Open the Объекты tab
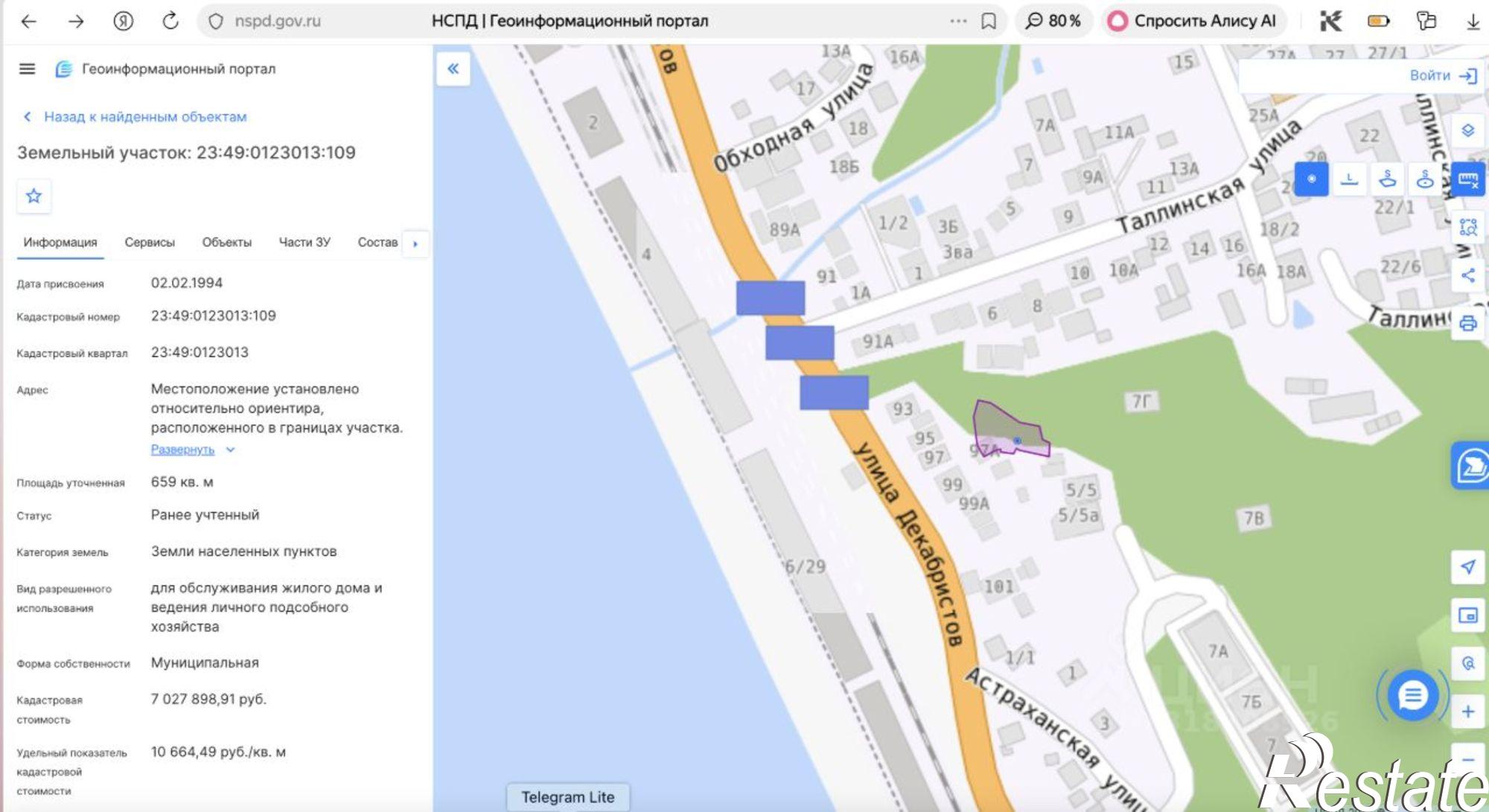 coord(227,243)
